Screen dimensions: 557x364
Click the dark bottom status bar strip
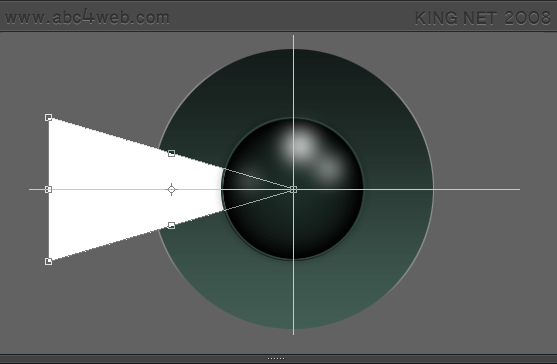(278, 359)
